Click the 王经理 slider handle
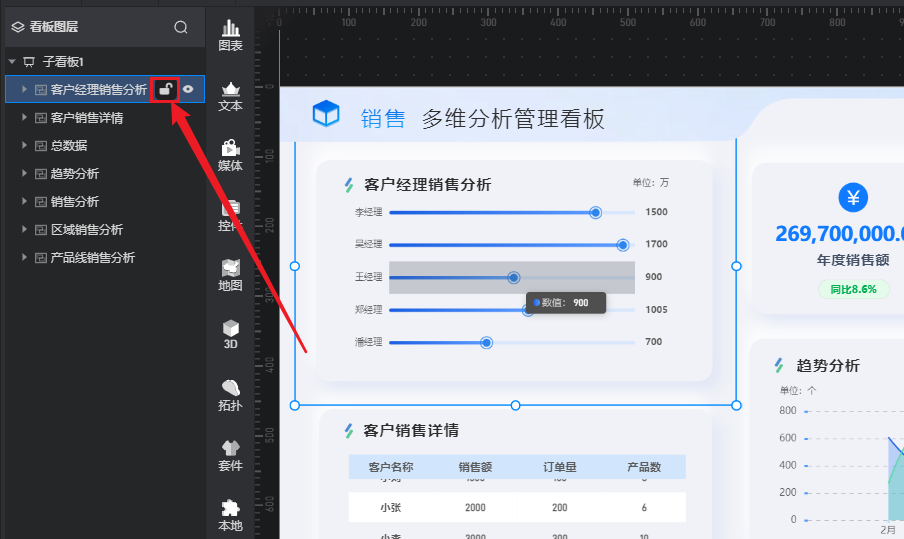Image resolution: width=904 pixels, height=539 pixels. (514, 278)
